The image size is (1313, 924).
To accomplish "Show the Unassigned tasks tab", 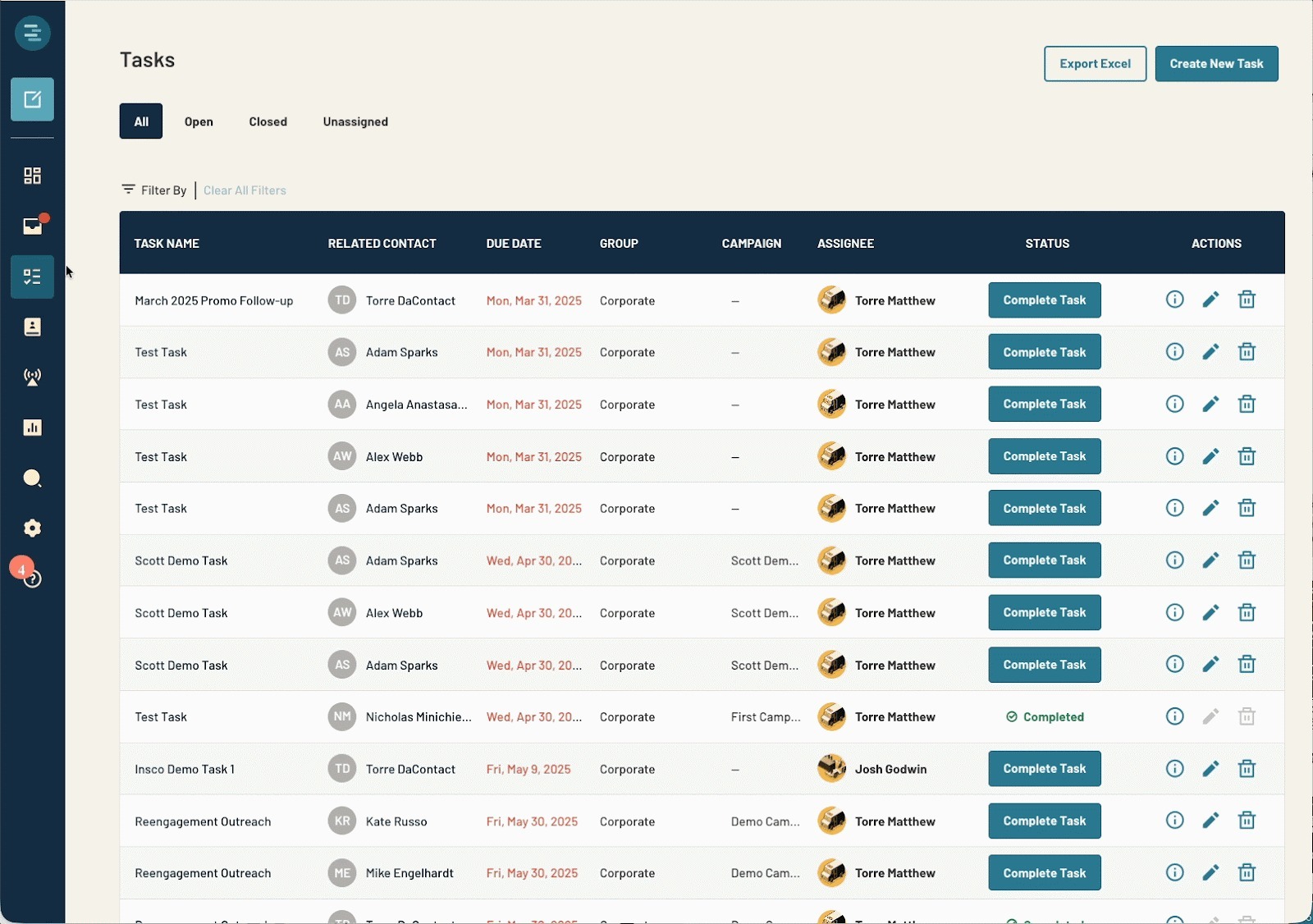I will coord(355,121).
